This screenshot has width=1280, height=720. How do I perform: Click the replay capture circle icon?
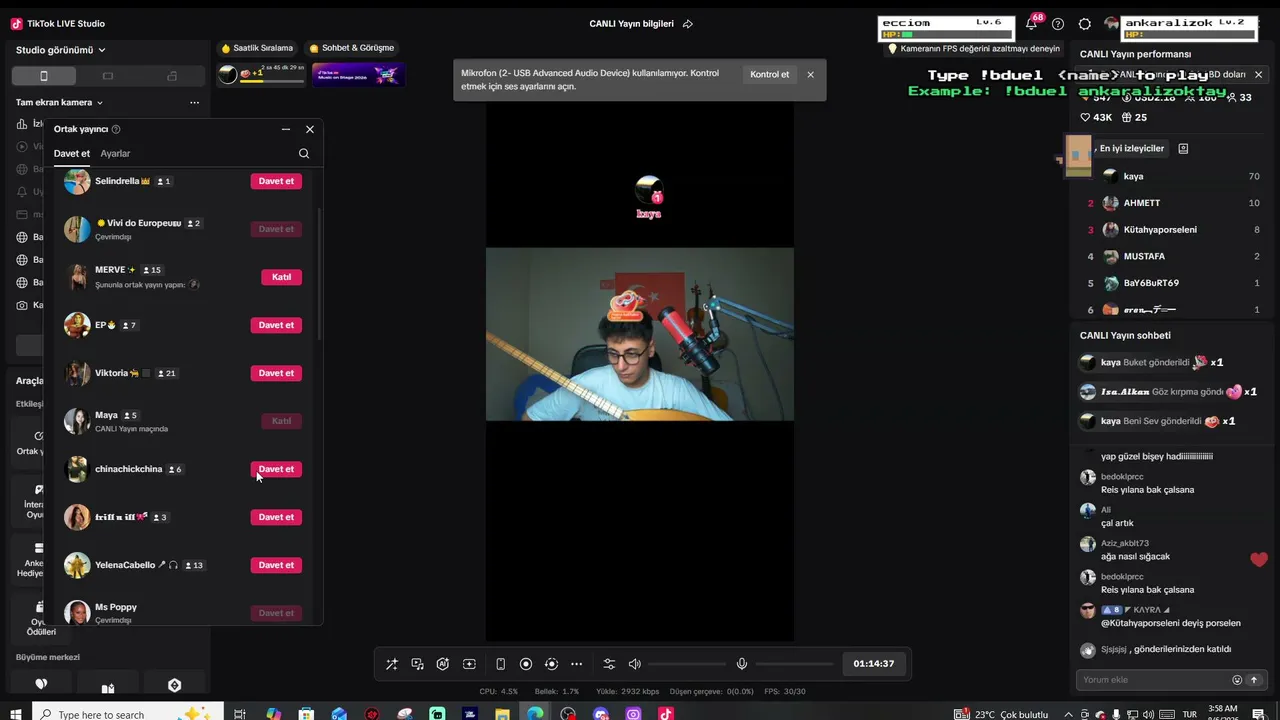coord(551,664)
